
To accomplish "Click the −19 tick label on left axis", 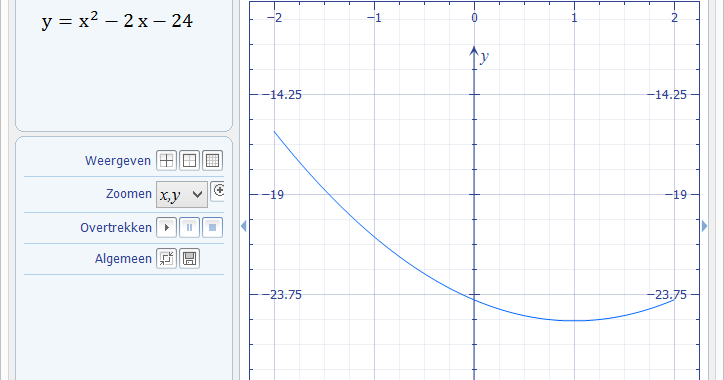I will 273,194.
